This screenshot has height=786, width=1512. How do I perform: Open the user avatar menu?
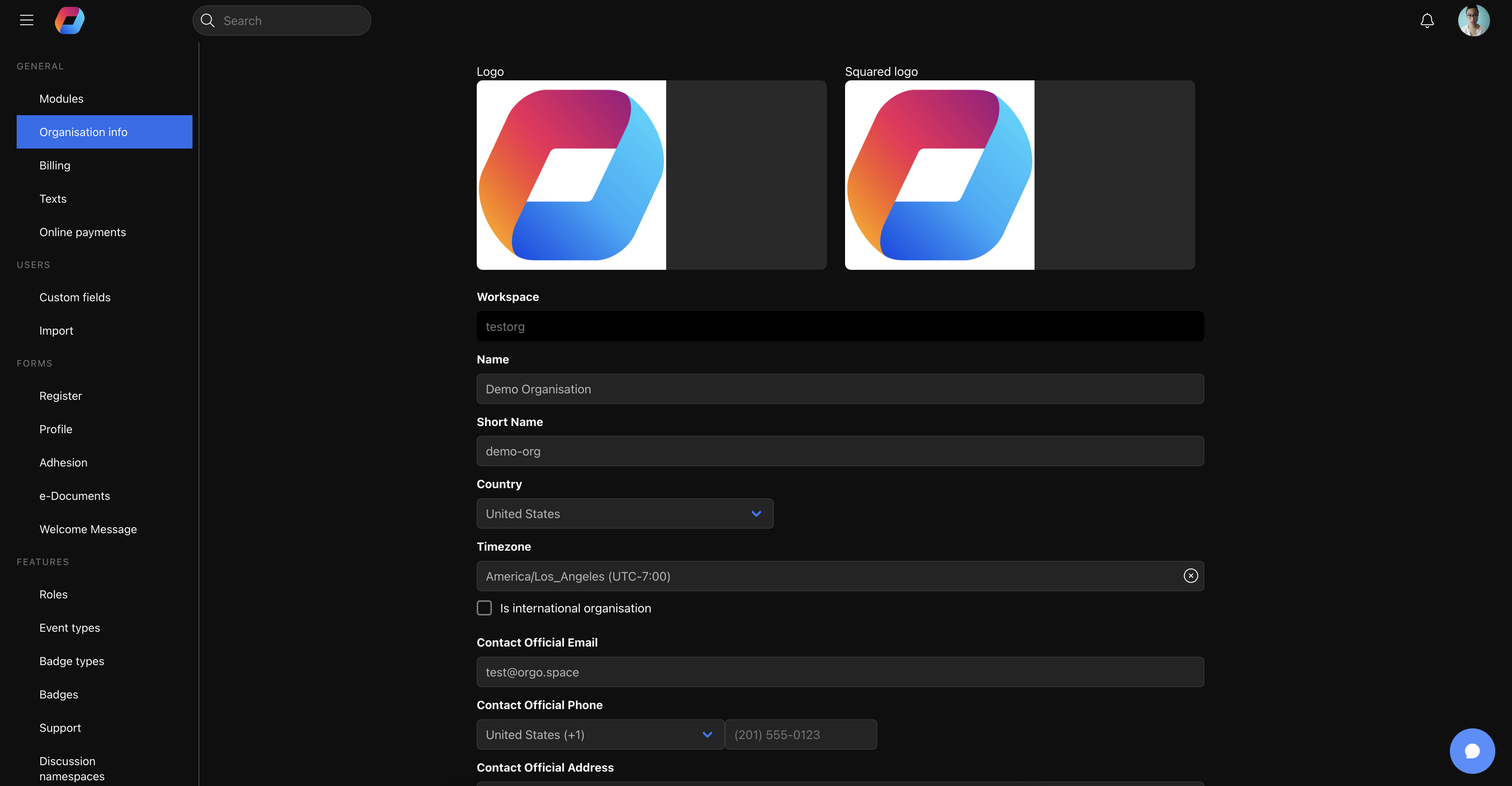coord(1473,20)
